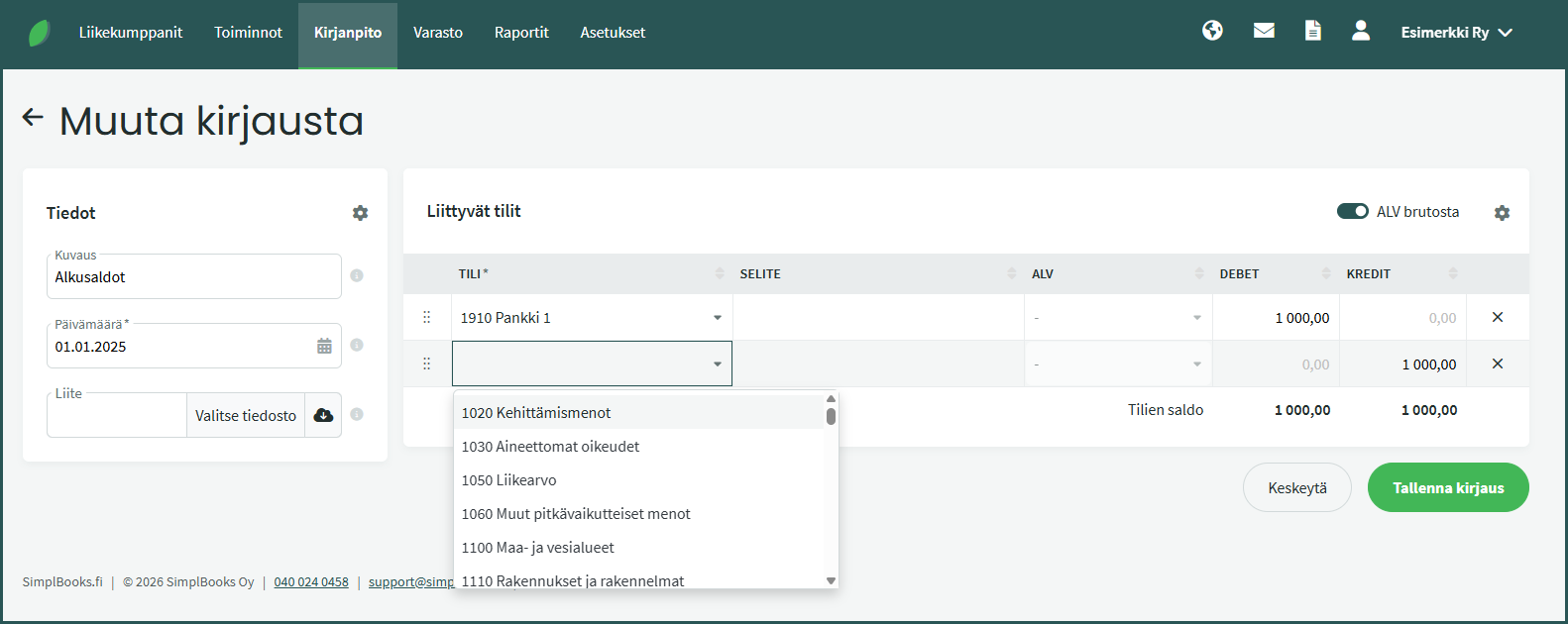Open the user profile icon
Viewport: 1568px width, 624px height.
tap(1361, 31)
